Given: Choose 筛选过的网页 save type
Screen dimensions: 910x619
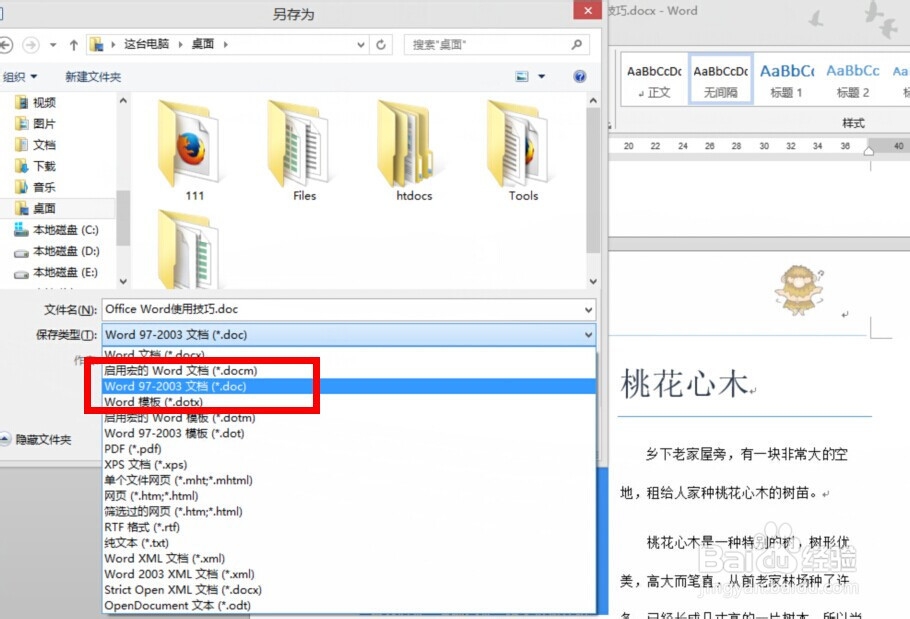Looking at the screenshot, I should coord(349,512).
